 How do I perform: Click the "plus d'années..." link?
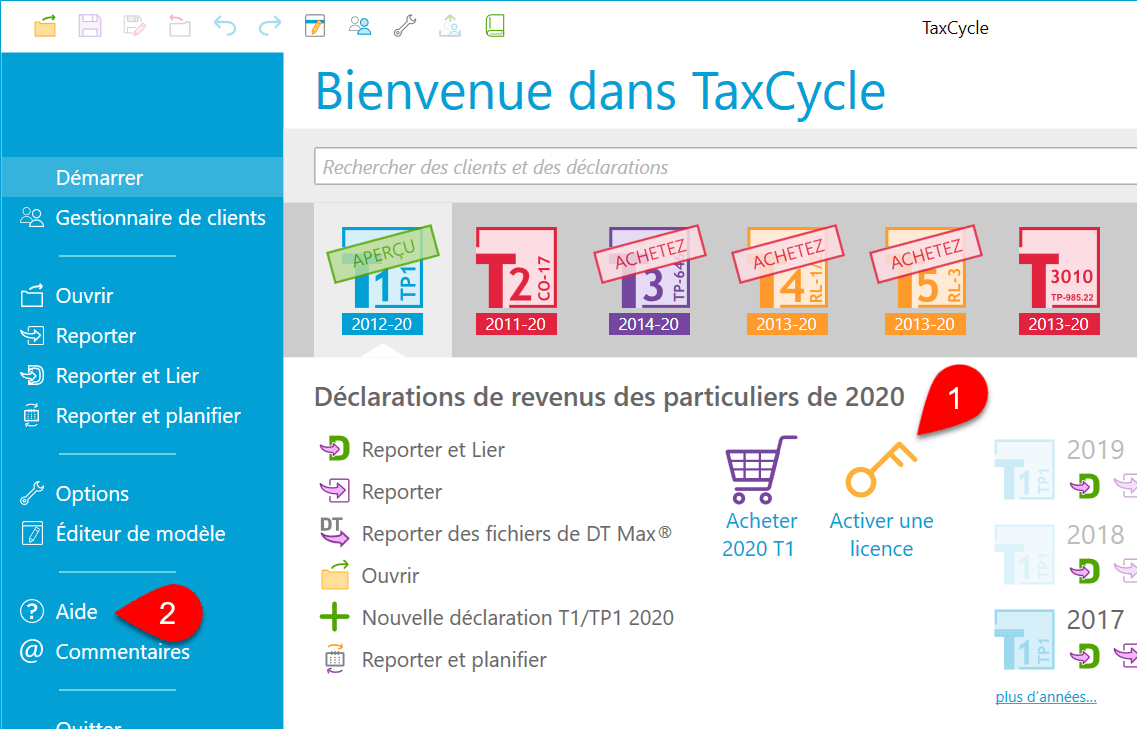1045,697
